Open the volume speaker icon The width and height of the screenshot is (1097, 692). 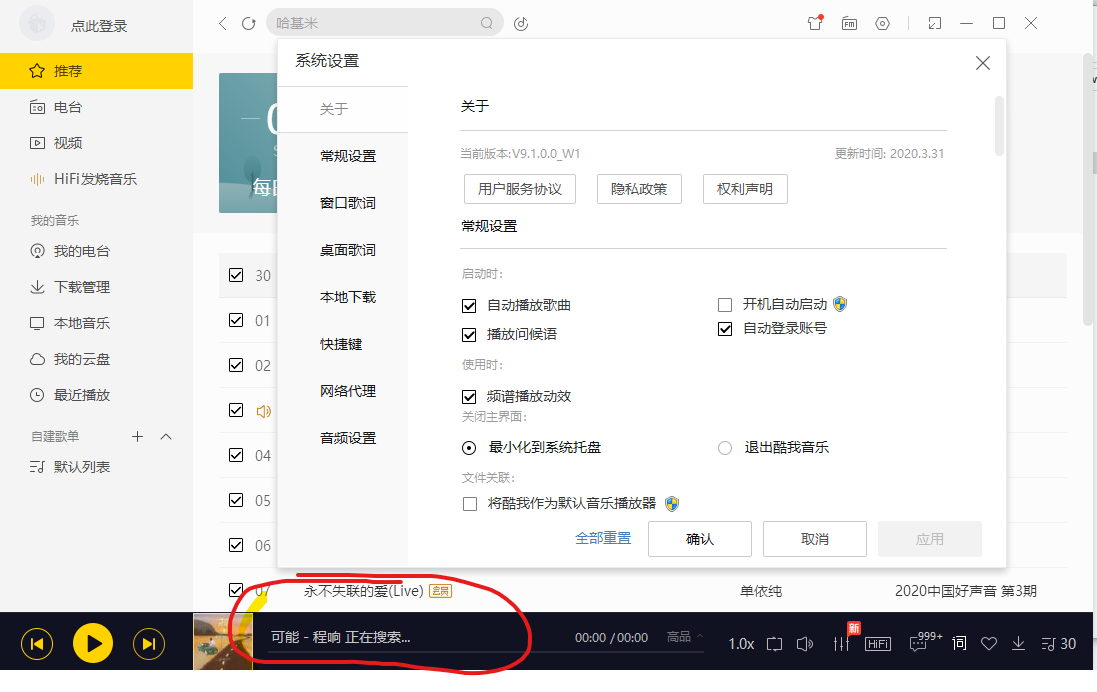pyautogui.click(x=805, y=644)
